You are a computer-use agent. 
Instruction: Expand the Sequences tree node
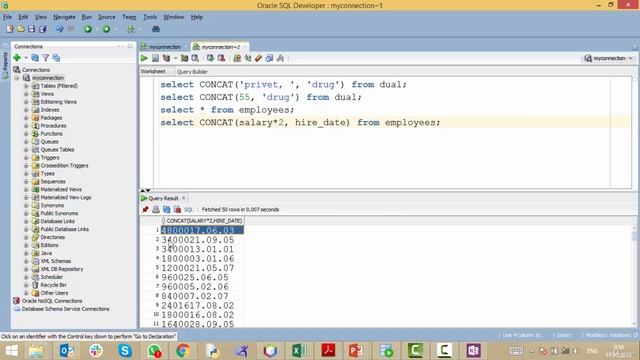26,181
